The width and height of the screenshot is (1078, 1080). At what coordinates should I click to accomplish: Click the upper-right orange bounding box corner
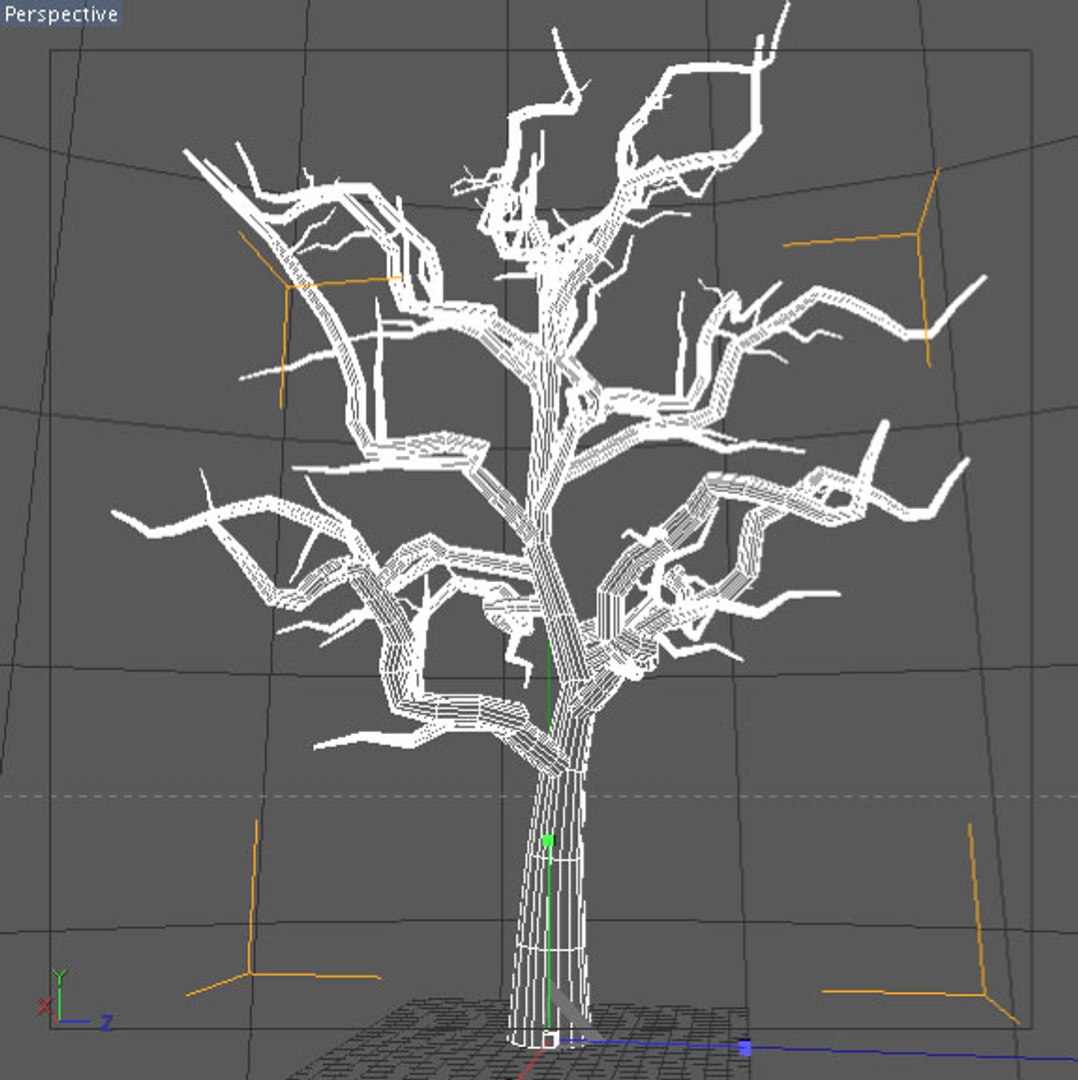coord(918,234)
